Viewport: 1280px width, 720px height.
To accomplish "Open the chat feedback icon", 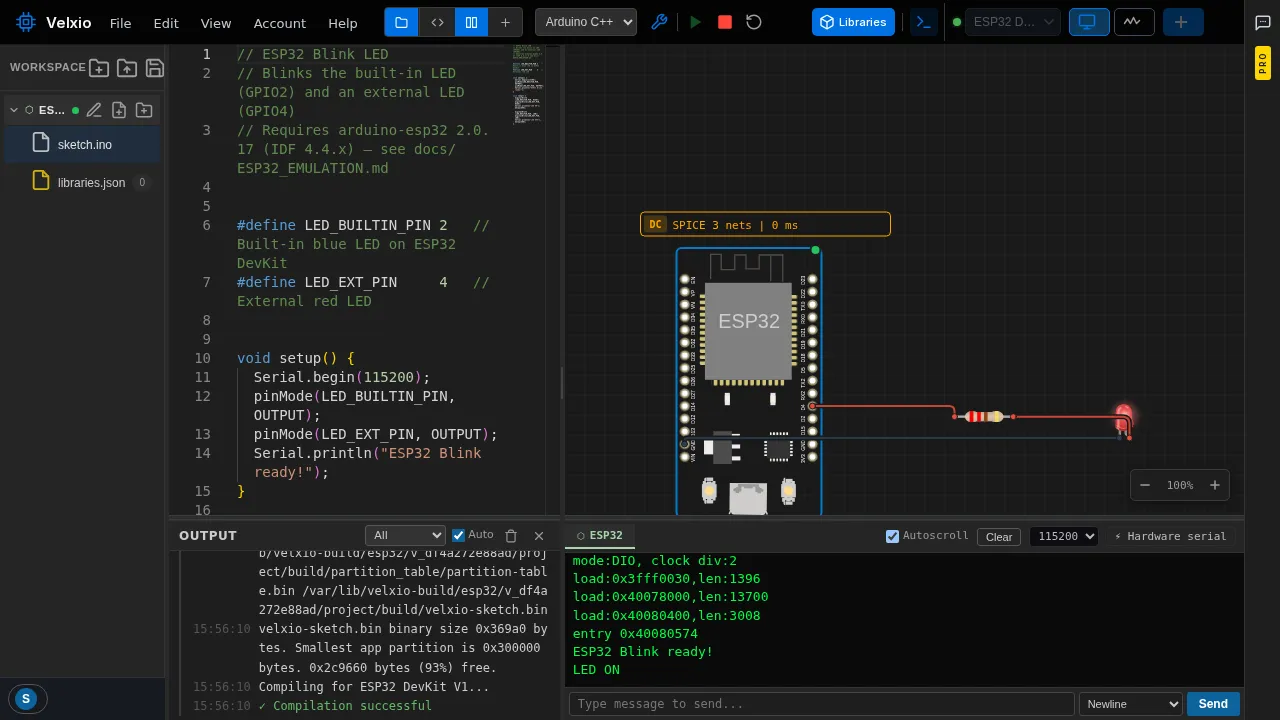I will coord(1263,22).
